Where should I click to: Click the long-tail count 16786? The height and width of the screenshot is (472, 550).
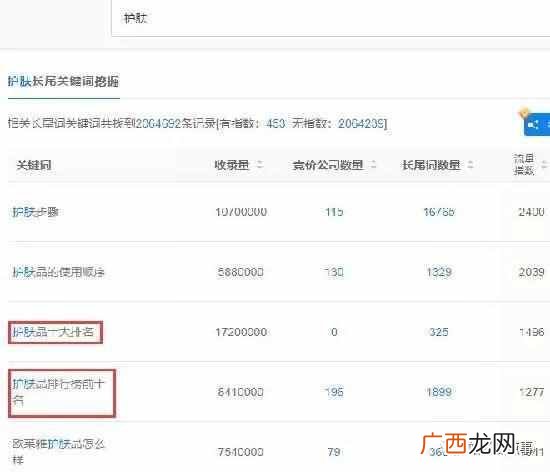click(439, 212)
